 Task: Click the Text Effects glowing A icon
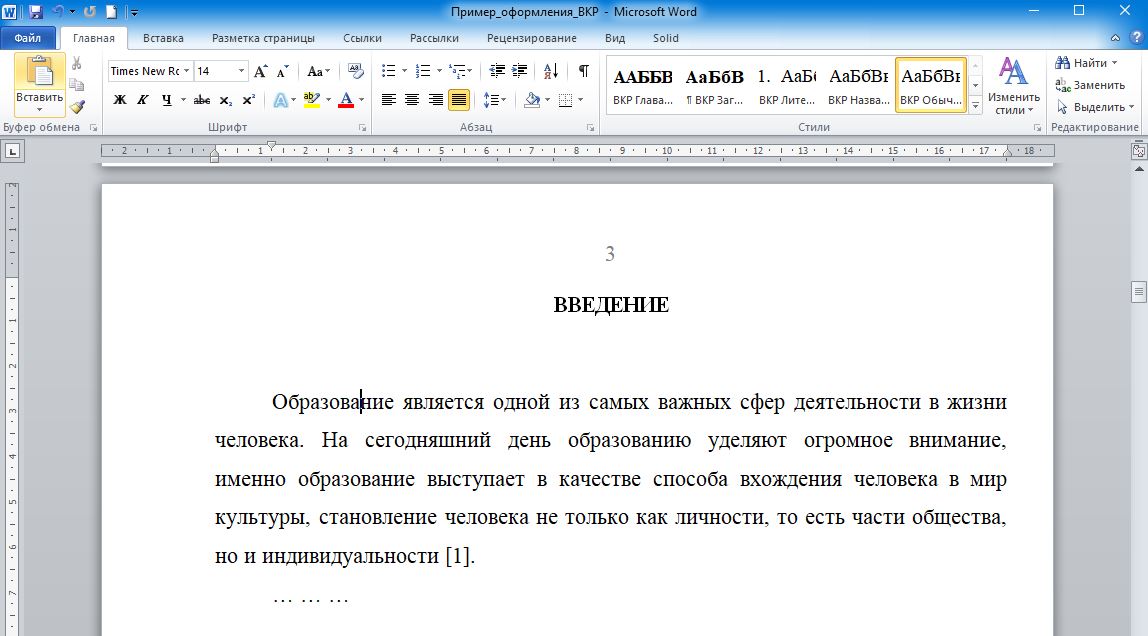click(280, 100)
